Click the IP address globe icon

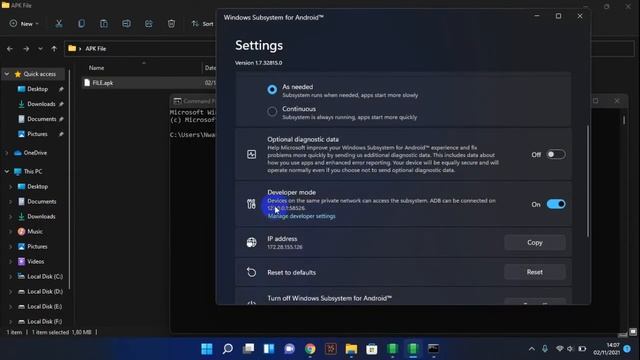pyautogui.click(x=251, y=242)
